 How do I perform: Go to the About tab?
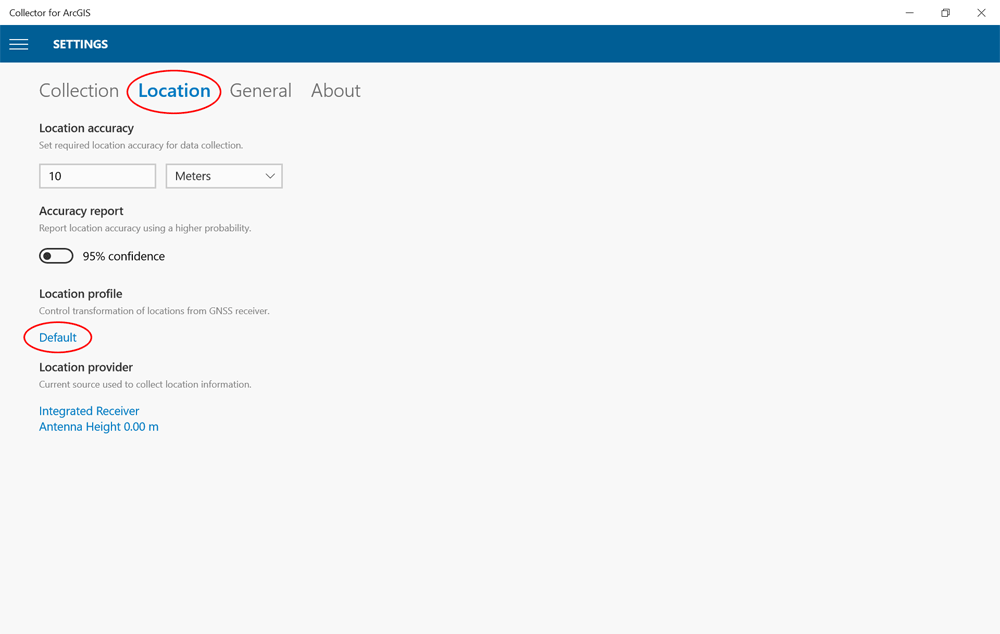(x=335, y=91)
